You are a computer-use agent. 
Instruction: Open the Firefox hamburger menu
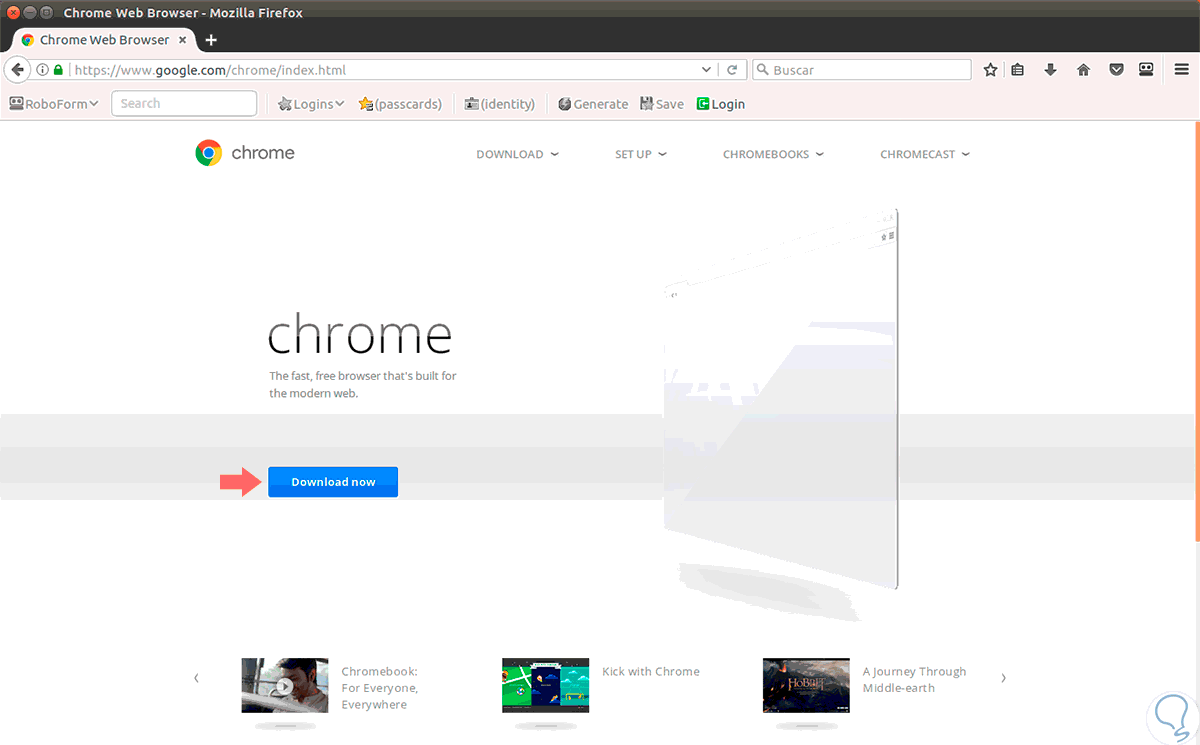(x=1181, y=70)
